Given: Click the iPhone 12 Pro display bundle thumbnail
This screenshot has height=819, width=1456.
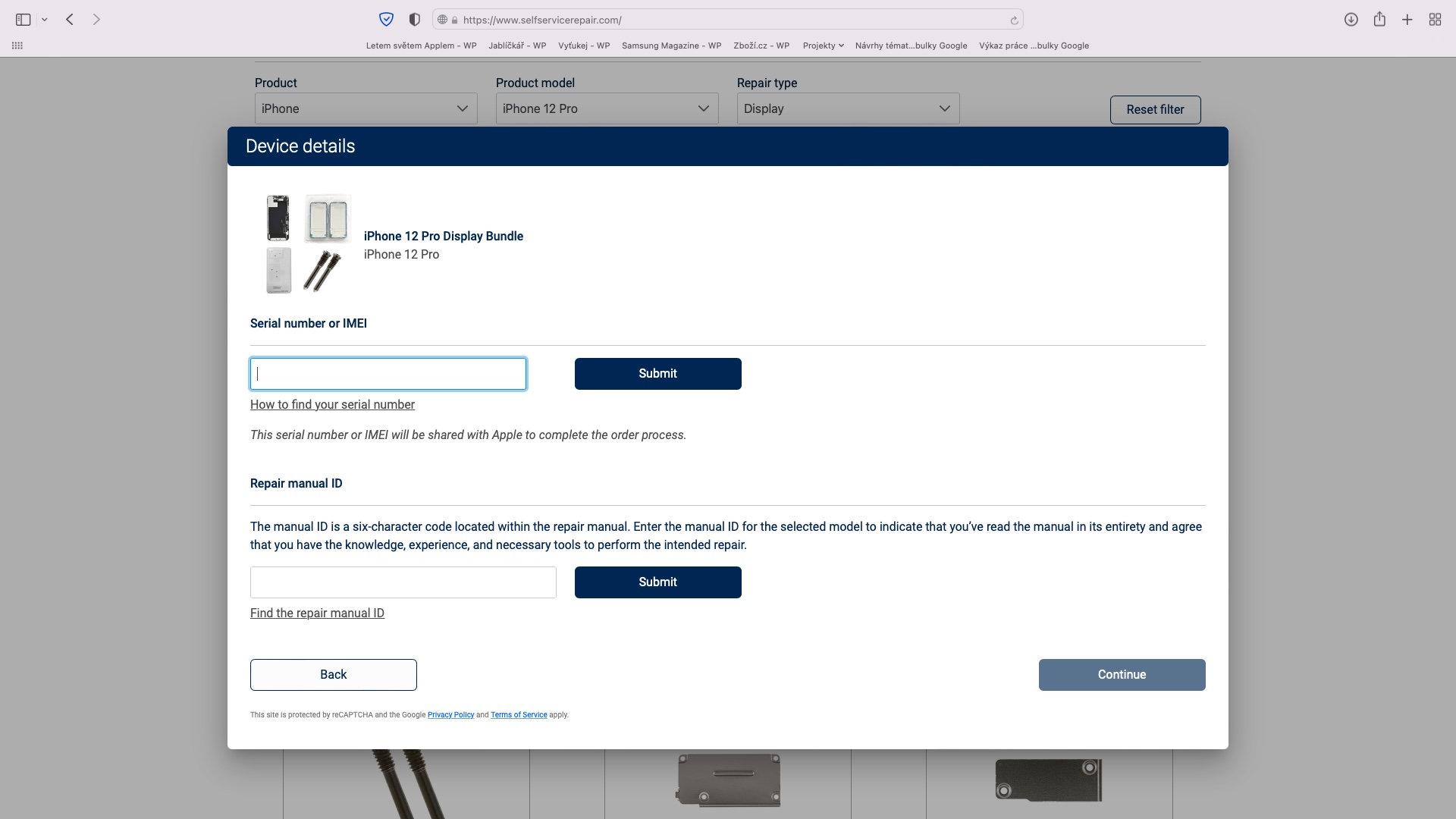Looking at the screenshot, I should (x=300, y=244).
